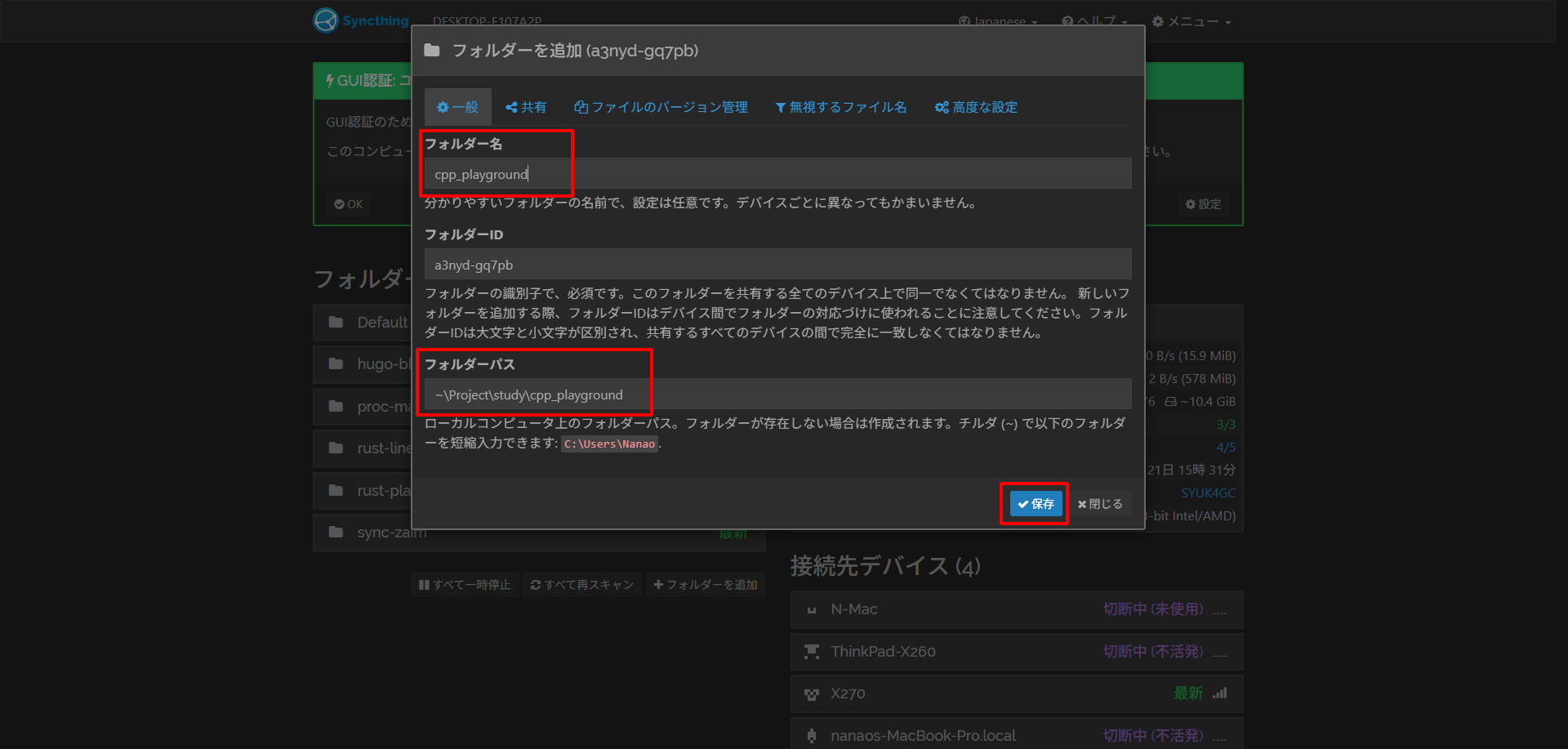1568x749 pixels.
Task: Click the folder icon beside hugo-bl folder
Action: coord(336,364)
